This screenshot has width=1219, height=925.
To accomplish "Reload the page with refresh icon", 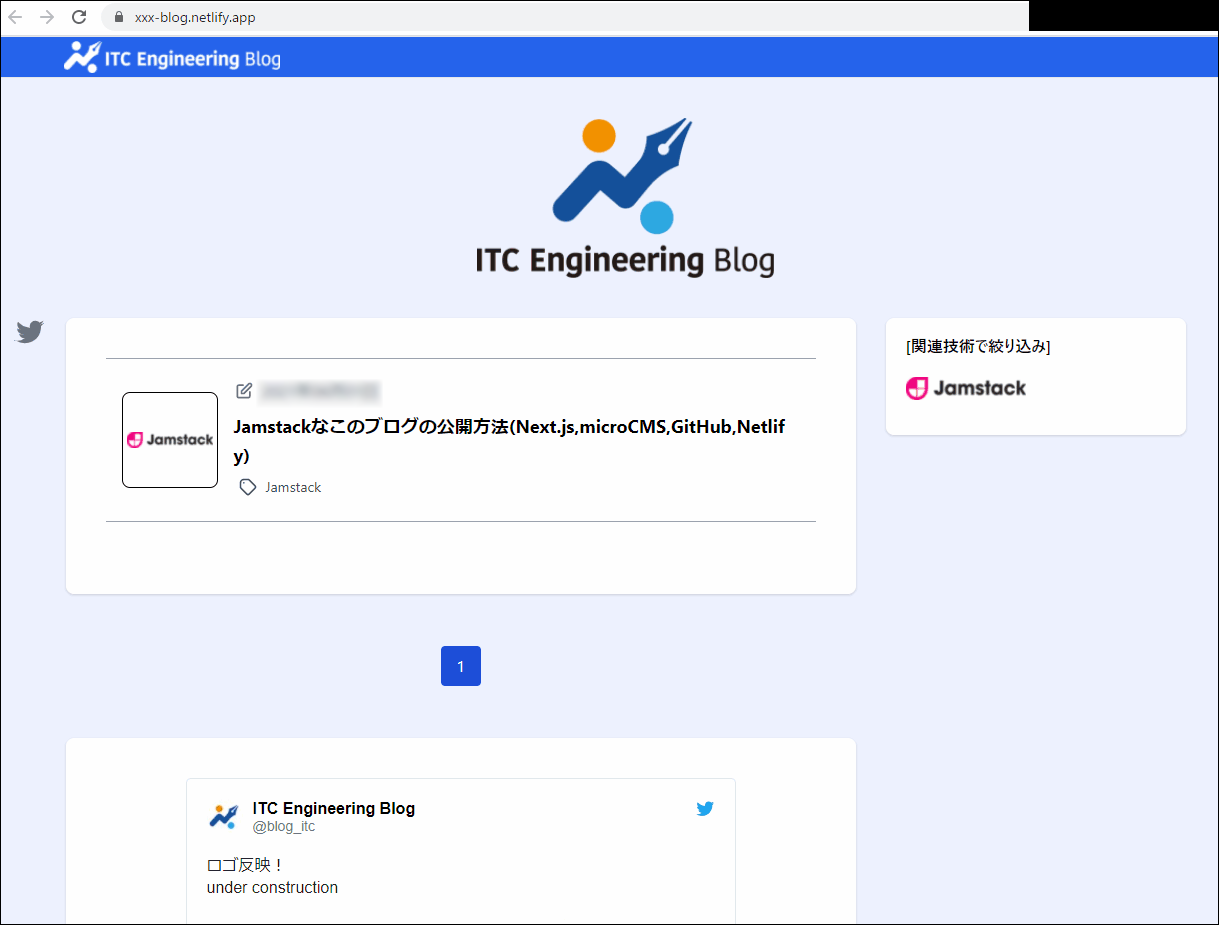I will click(x=79, y=17).
